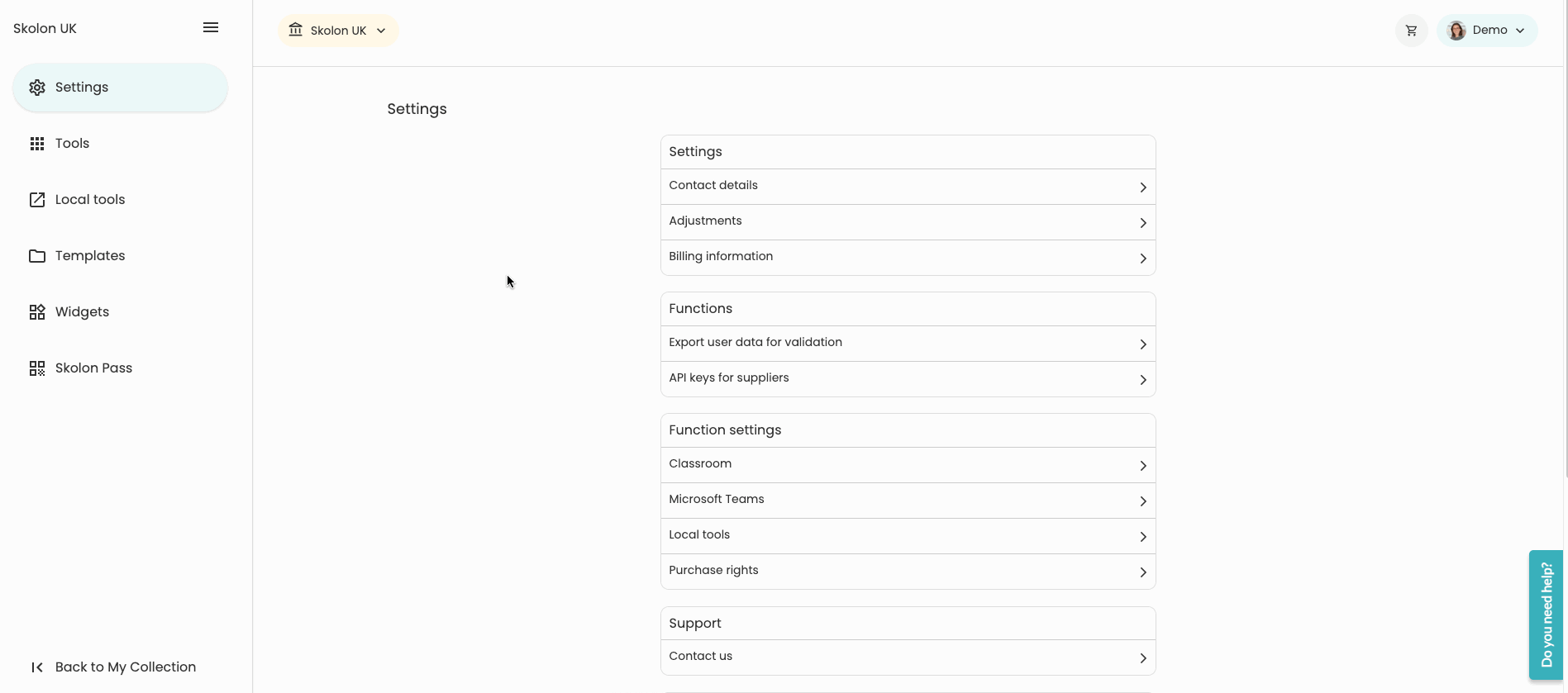This screenshot has width=1568, height=693.
Task: Expand the Billing information row chevron
Action: tap(1142, 259)
